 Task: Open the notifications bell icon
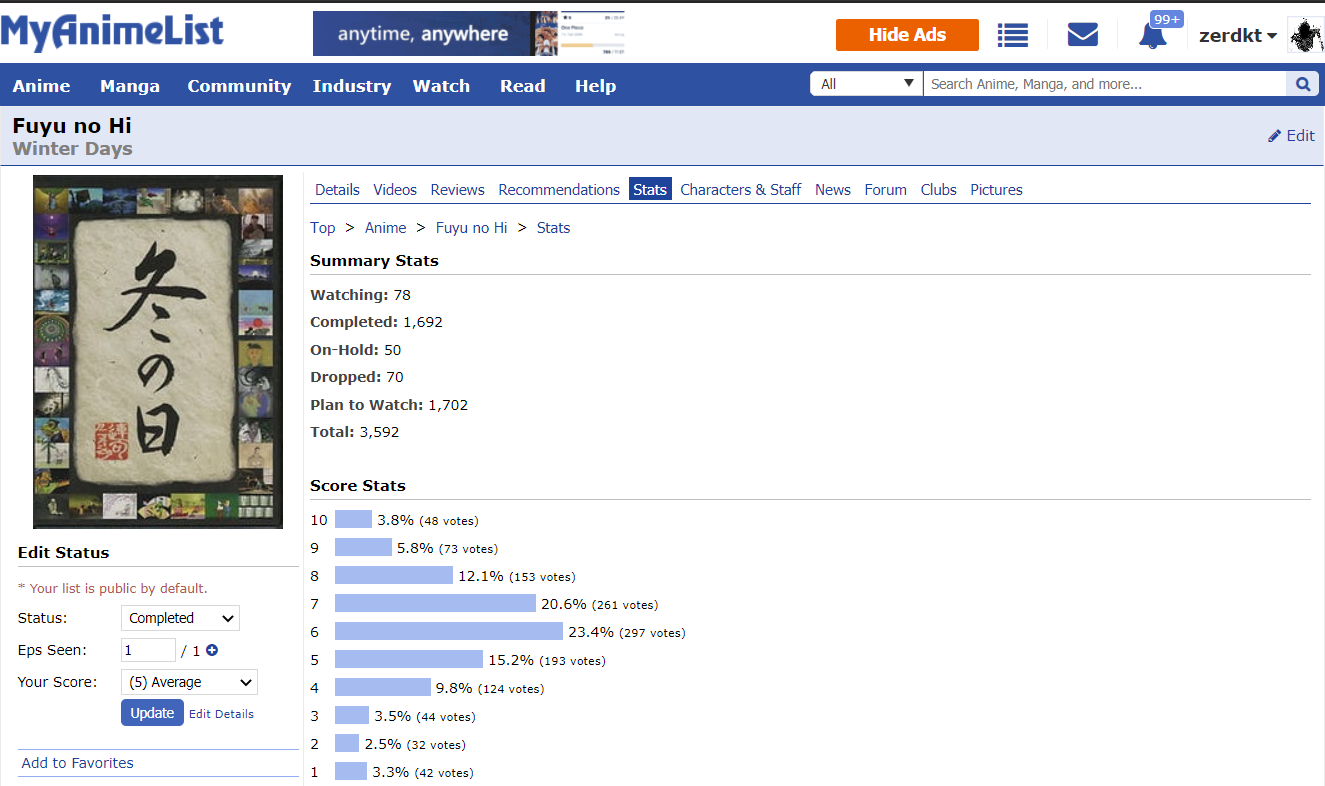[1153, 35]
